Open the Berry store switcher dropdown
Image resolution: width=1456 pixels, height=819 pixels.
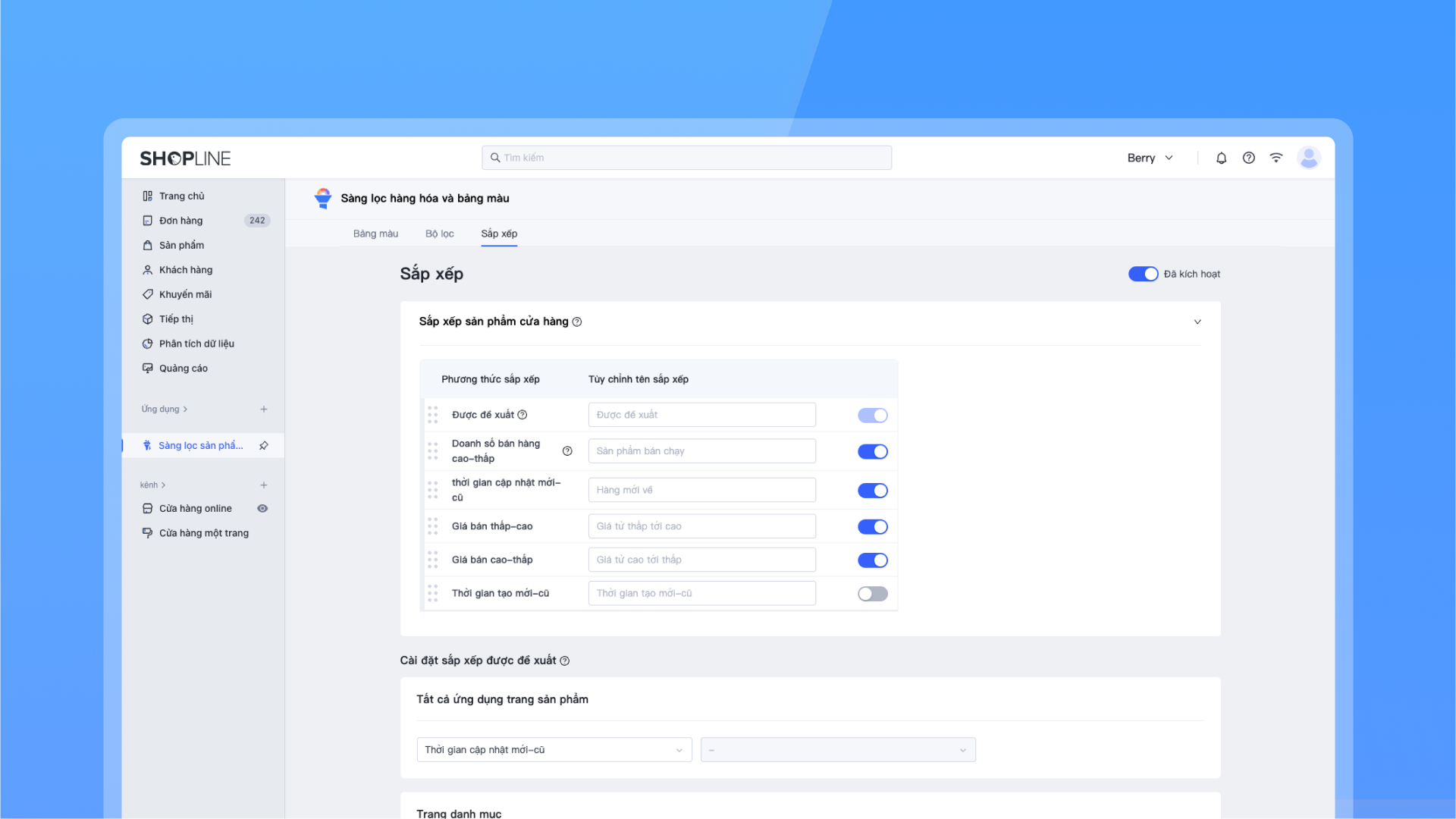(x=1150, y=158)
